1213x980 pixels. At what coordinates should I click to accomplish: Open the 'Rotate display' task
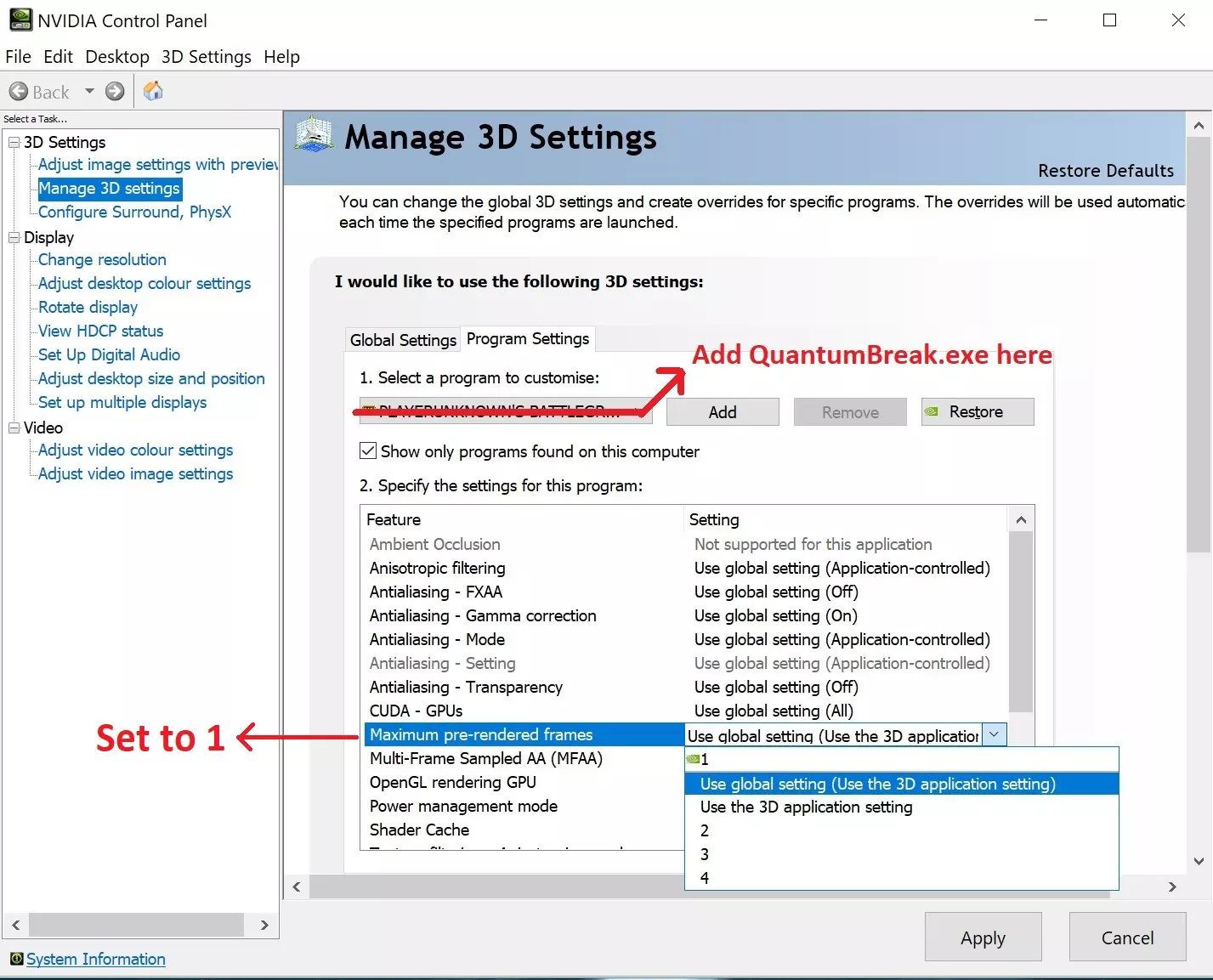click(x=88, y=308)
